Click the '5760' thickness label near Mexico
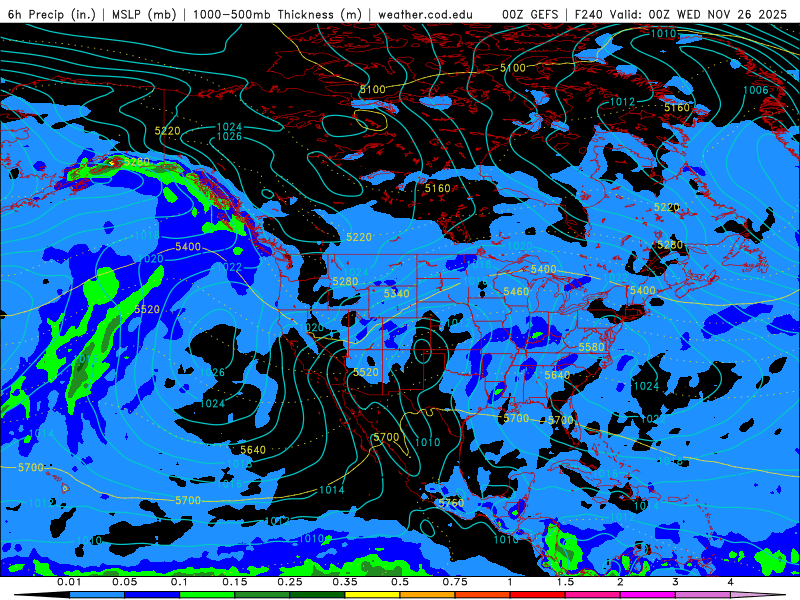 coord(452,503)
